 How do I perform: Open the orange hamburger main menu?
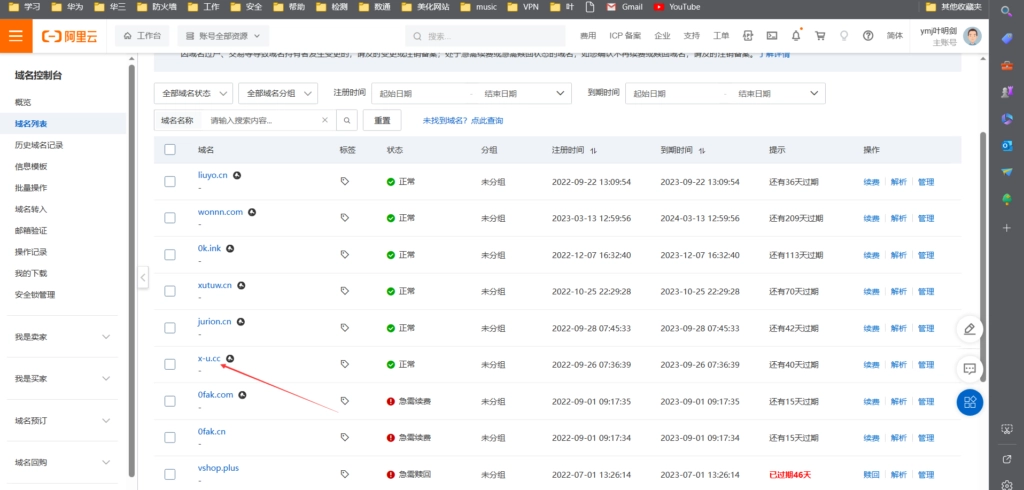point(16,36)
